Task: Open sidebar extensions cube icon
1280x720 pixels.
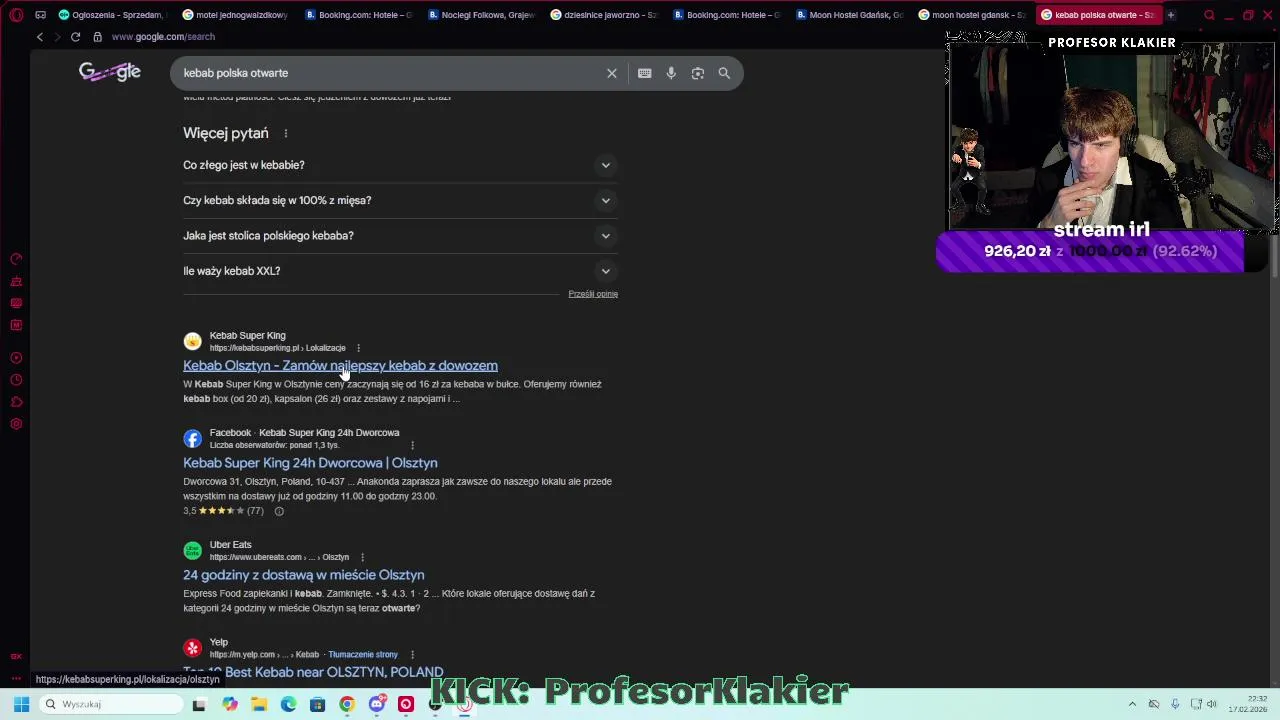Action: [x=16, y=402]
